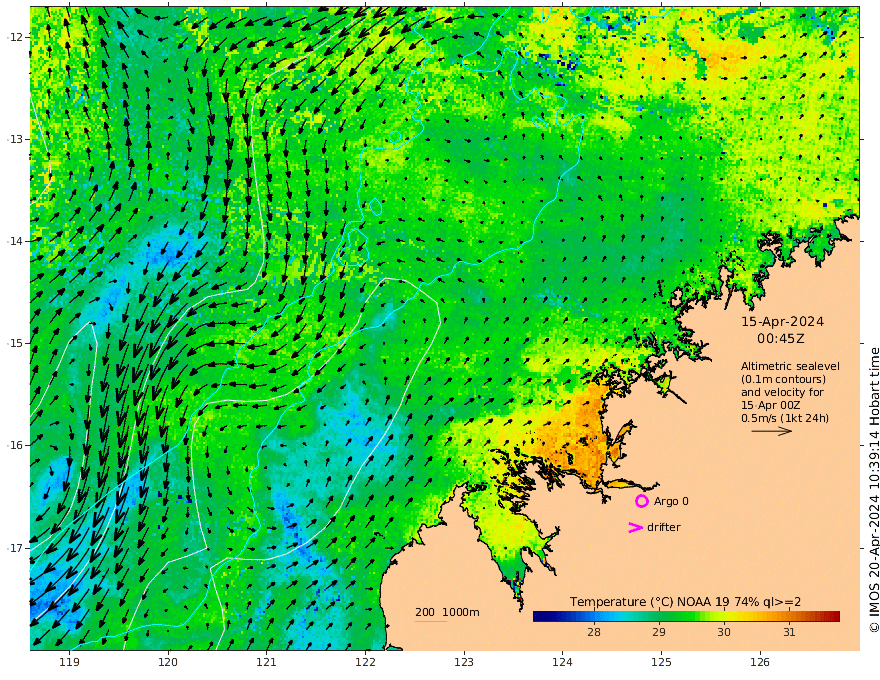This screenshot has height=680, width=880.
Task: Click the 'and velocity for' caption line
Action: (x=782, y=392)
